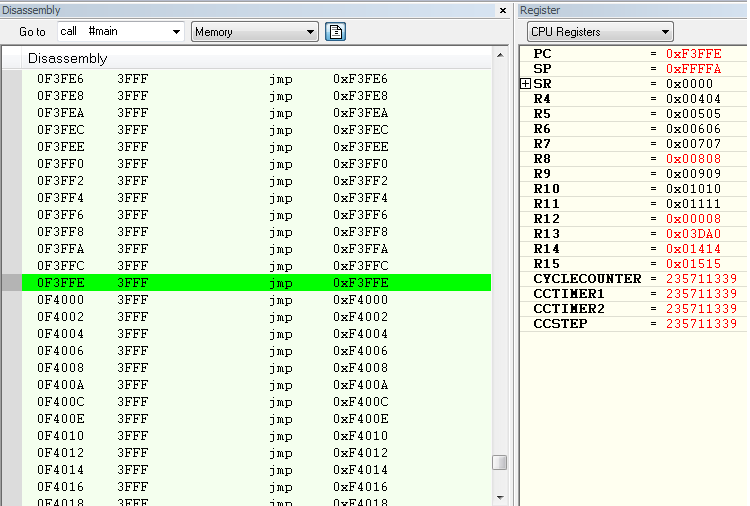The width and height of the screenshot is (750, 506).
Task: Click jump target 0xF4000 operand
Action: coord(361,300)
